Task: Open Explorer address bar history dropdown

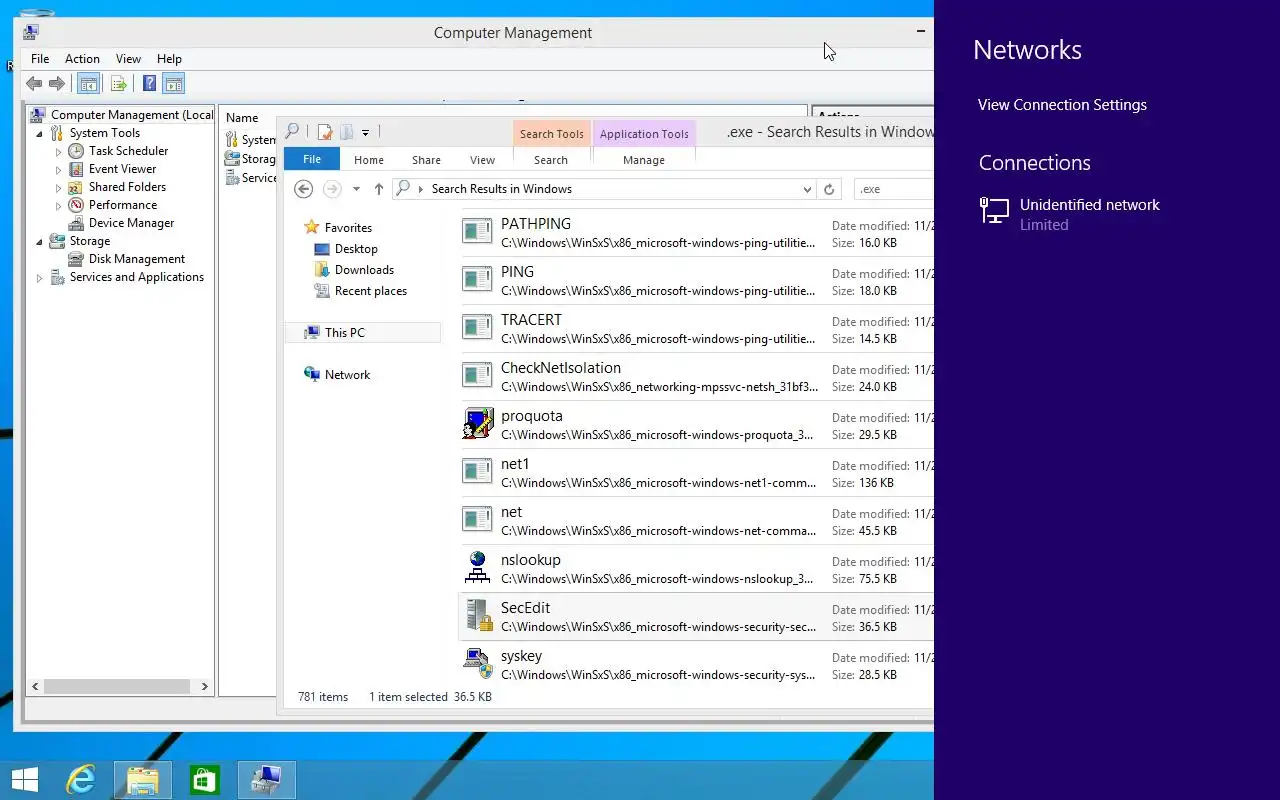Action: 807,189
